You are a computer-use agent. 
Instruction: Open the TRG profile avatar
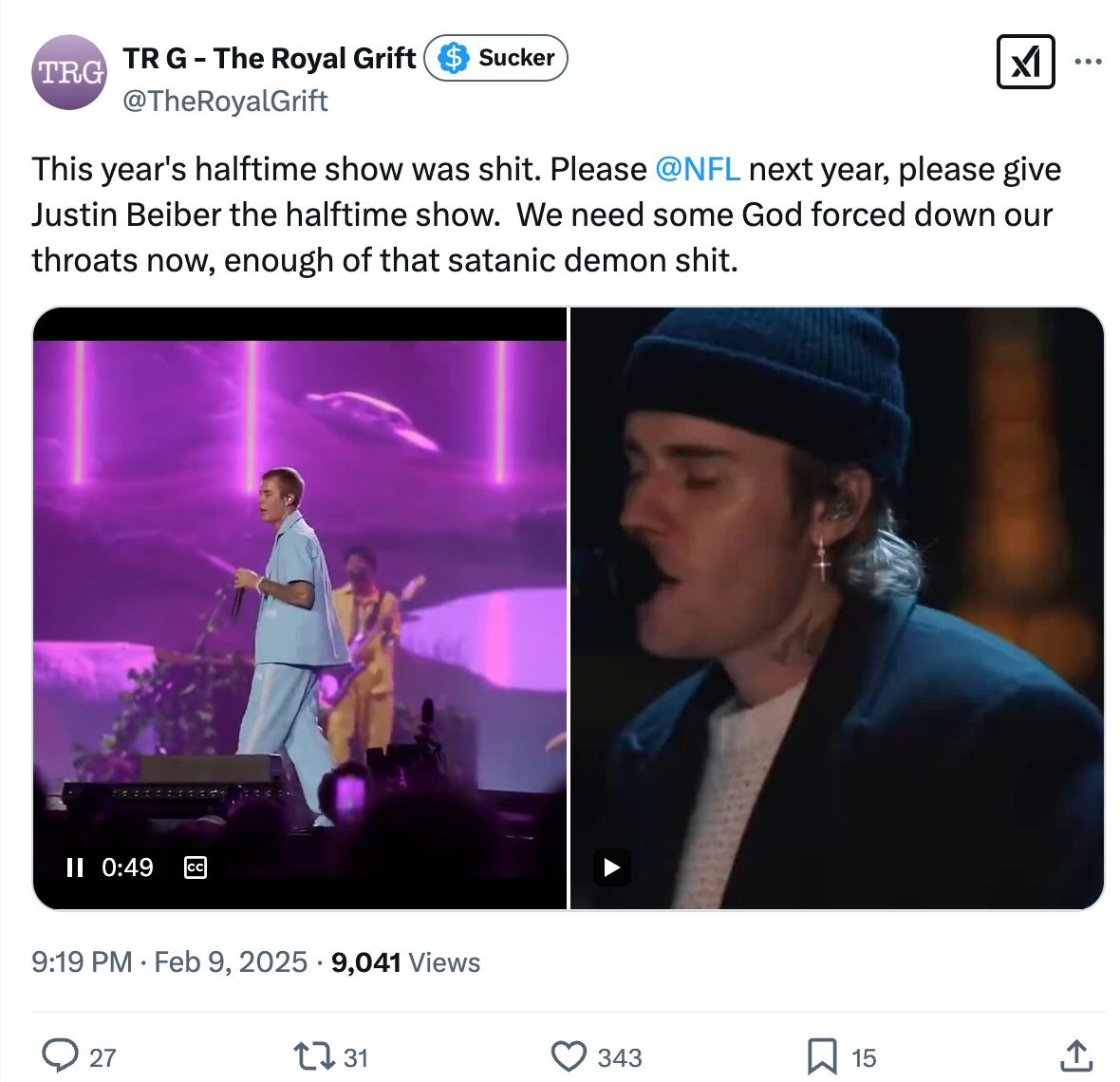pyautogui.click(x=69, y=71)
